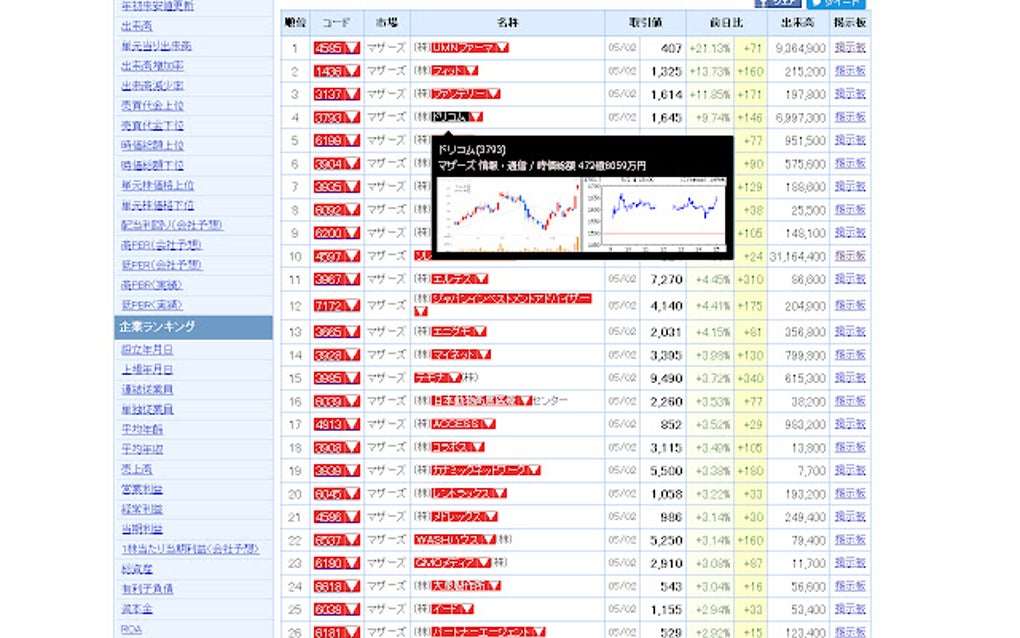Select 当期利益 company ranking link
This screenshot has height=638, width=1020.
(x=142, y=529)
